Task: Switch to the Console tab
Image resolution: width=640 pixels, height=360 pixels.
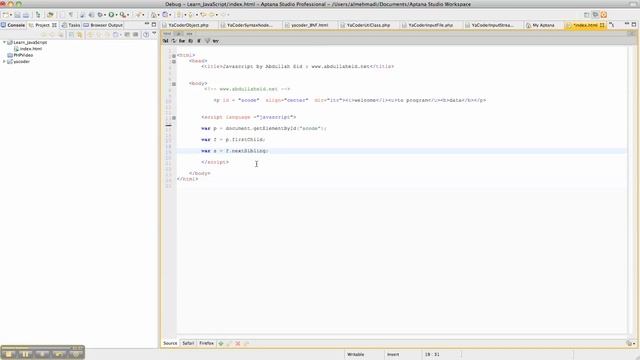Action: [x=13, y=25]
